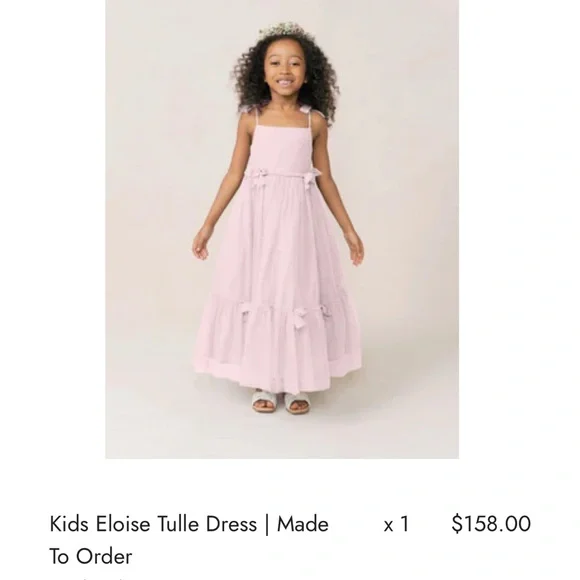Select the $158.00 price text
The height and width of the screenshot is (580, 580).
tap(491, 524)
